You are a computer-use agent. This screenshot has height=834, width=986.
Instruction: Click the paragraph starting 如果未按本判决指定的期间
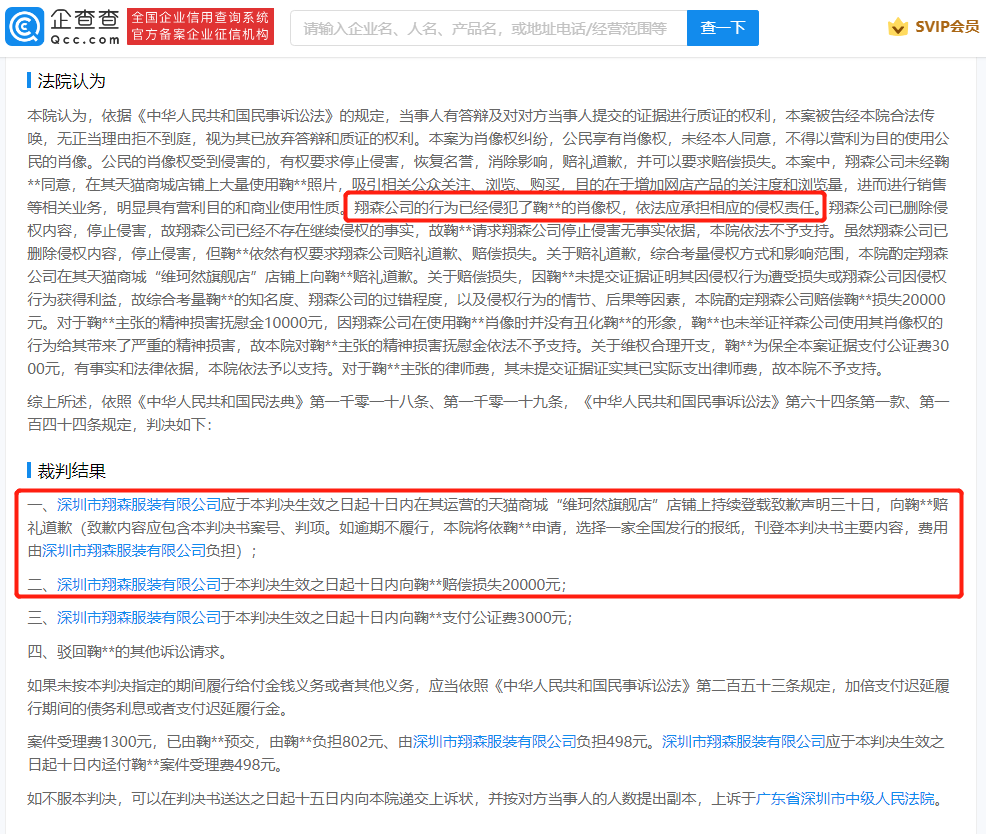[488, 697]
